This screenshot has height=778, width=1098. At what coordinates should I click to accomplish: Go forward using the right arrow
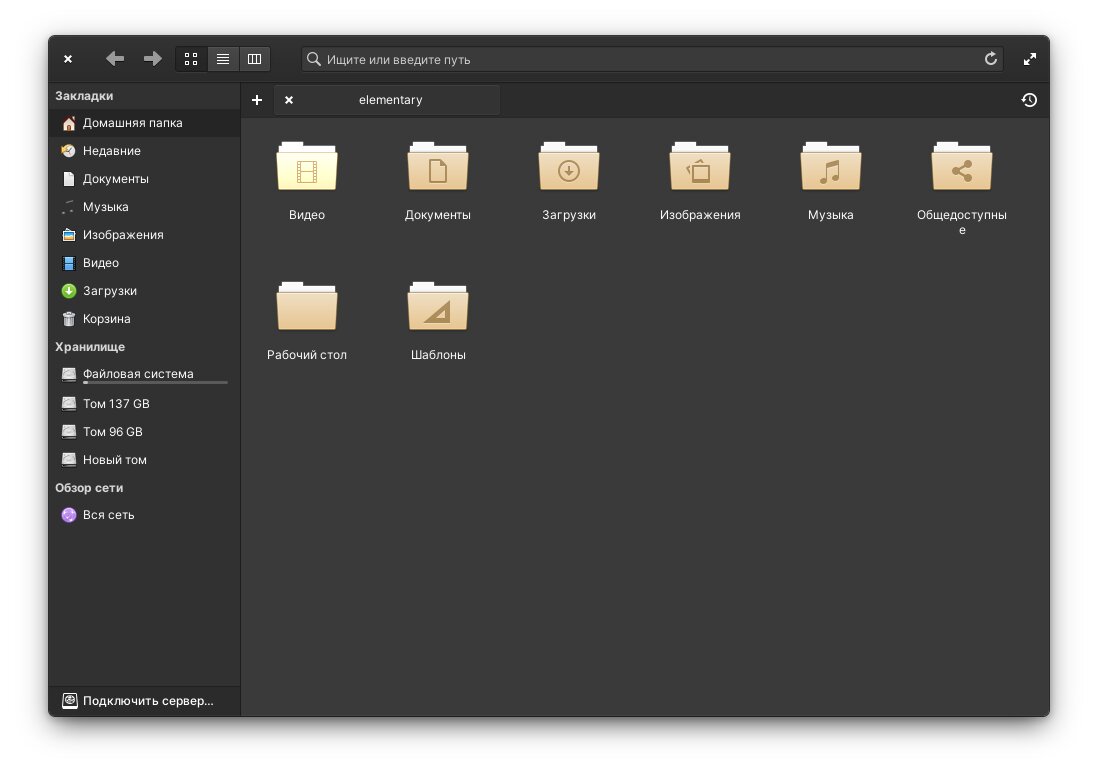tap(152, 59)
